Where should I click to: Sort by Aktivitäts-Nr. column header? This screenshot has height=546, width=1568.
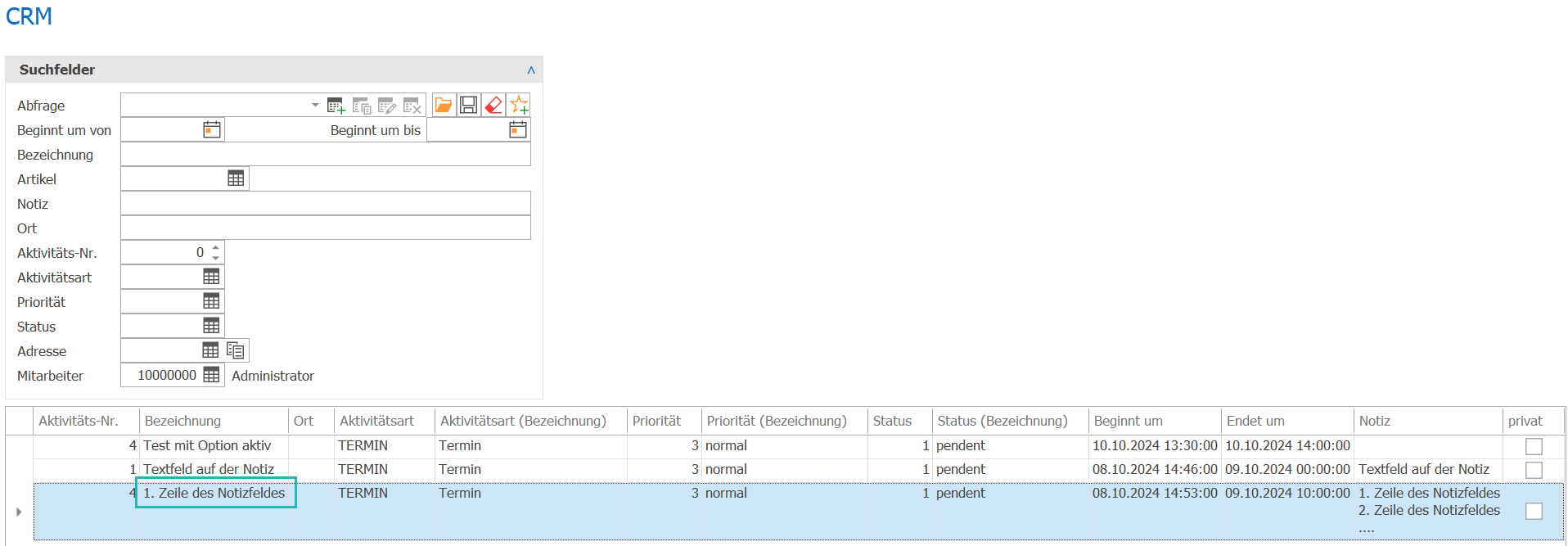pos(86,421)
